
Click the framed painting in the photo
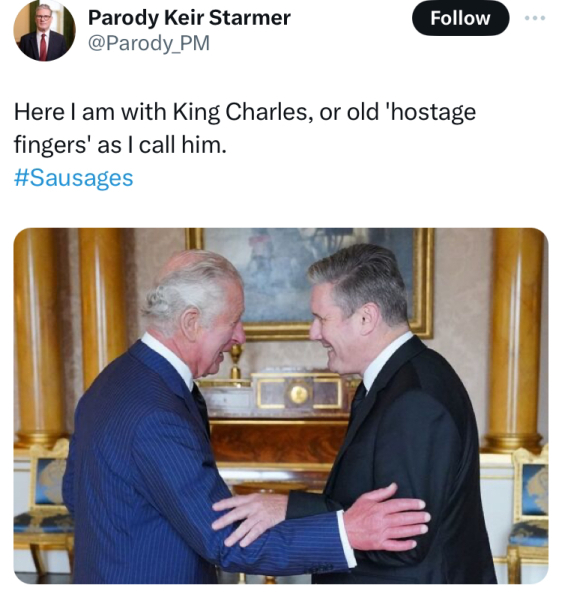pos(310,283)
